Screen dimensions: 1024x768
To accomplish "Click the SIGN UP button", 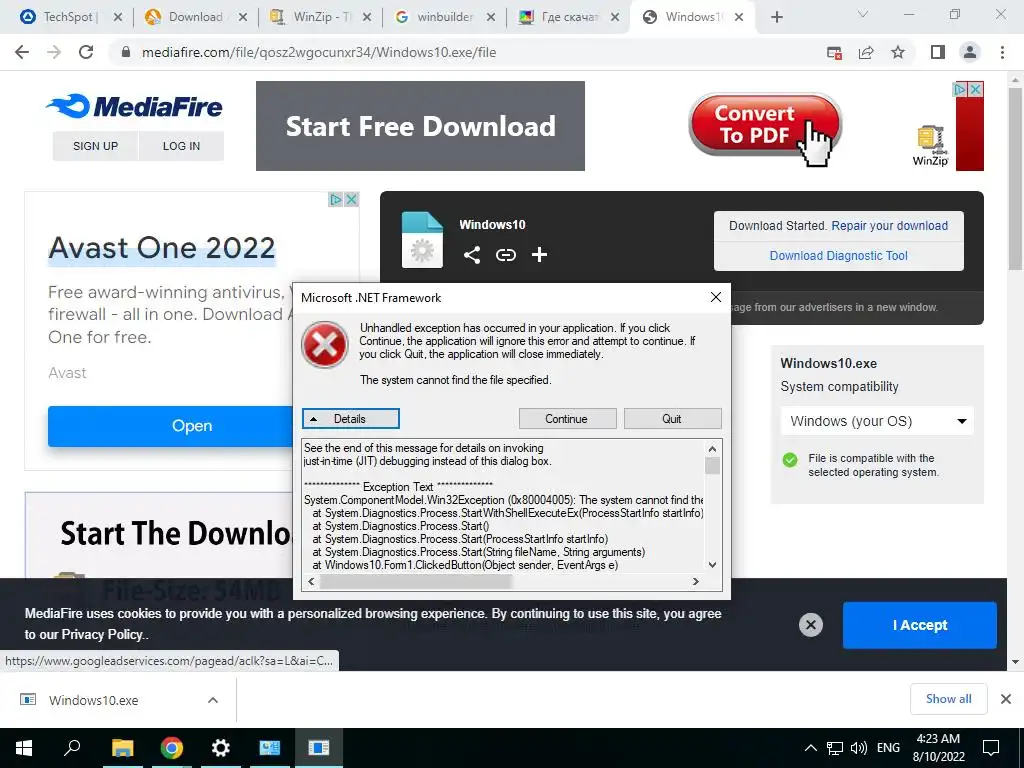I will point(95,146).
